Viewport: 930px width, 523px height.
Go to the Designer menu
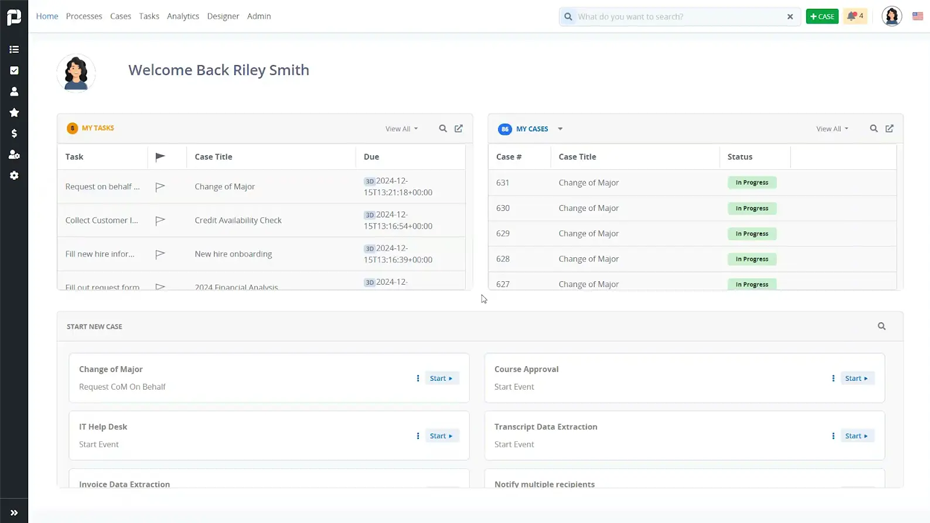(x=223, y=17)
